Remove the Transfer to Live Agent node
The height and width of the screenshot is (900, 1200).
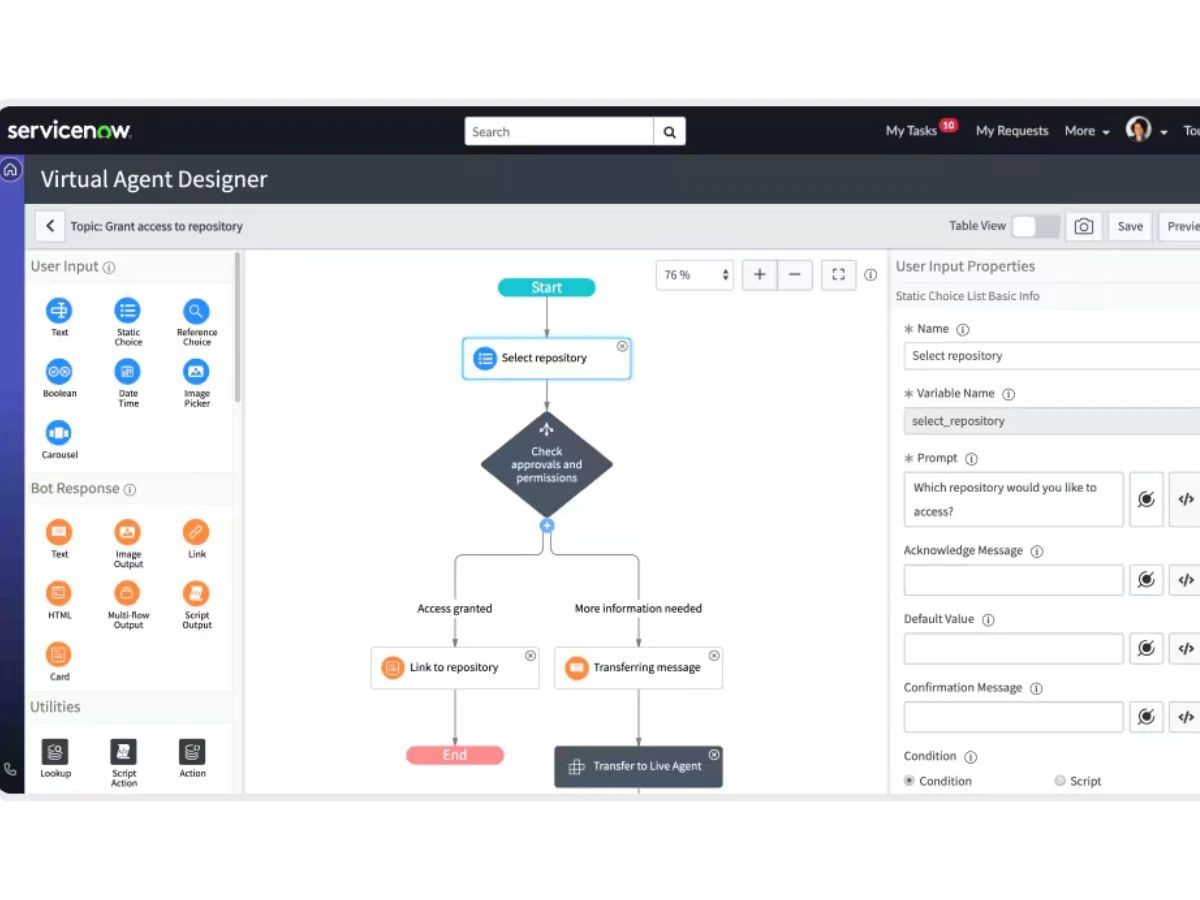coord(714,755)
